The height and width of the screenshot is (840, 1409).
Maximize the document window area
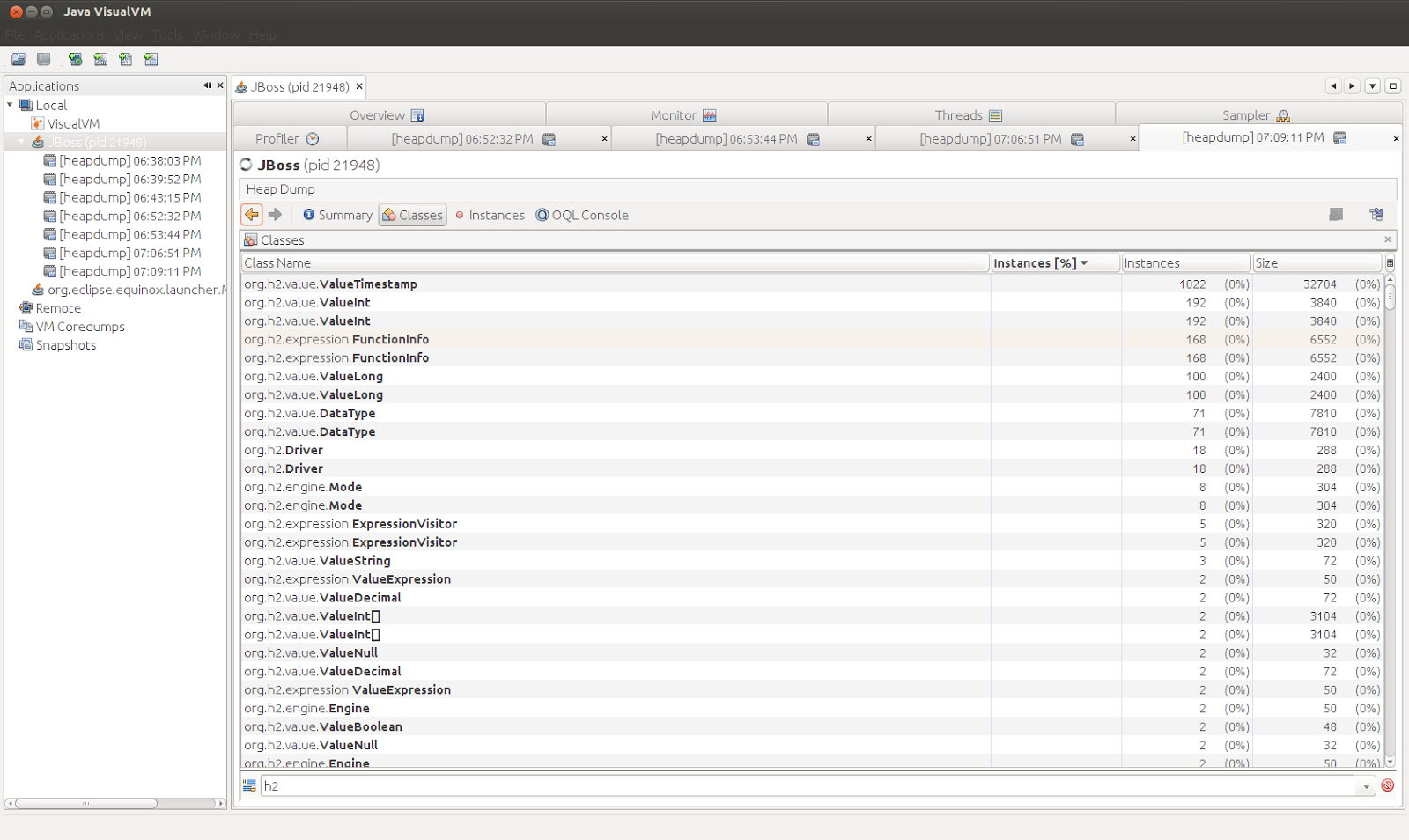click(x=1393, y=86)
